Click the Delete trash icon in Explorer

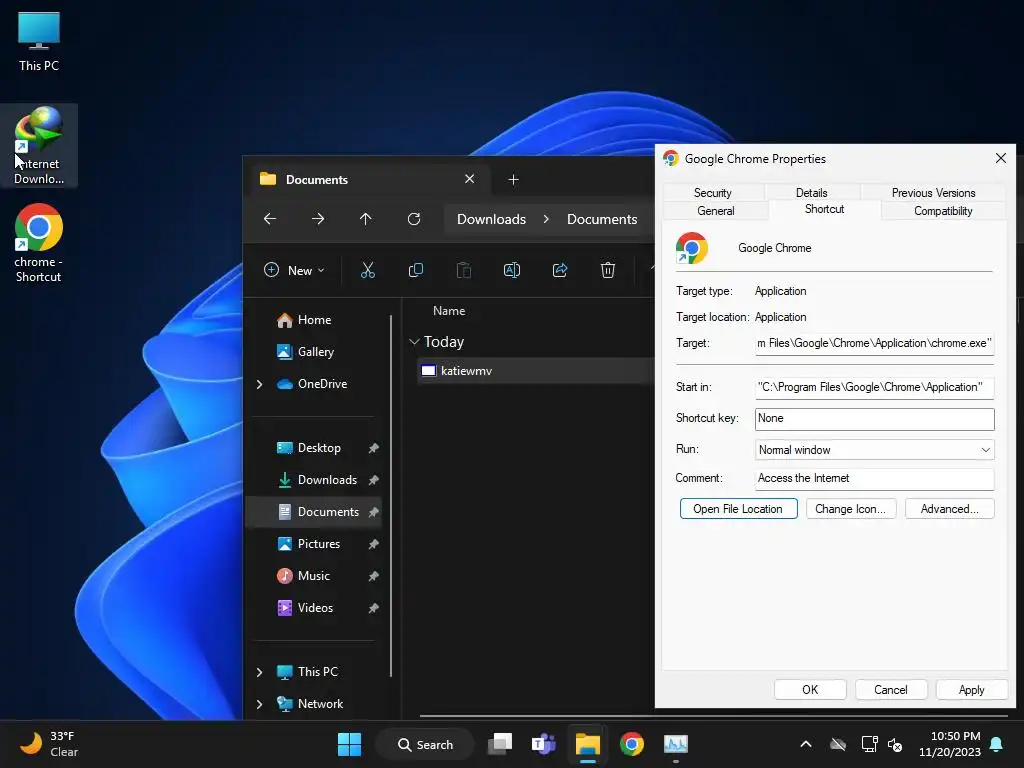(608, 270)
